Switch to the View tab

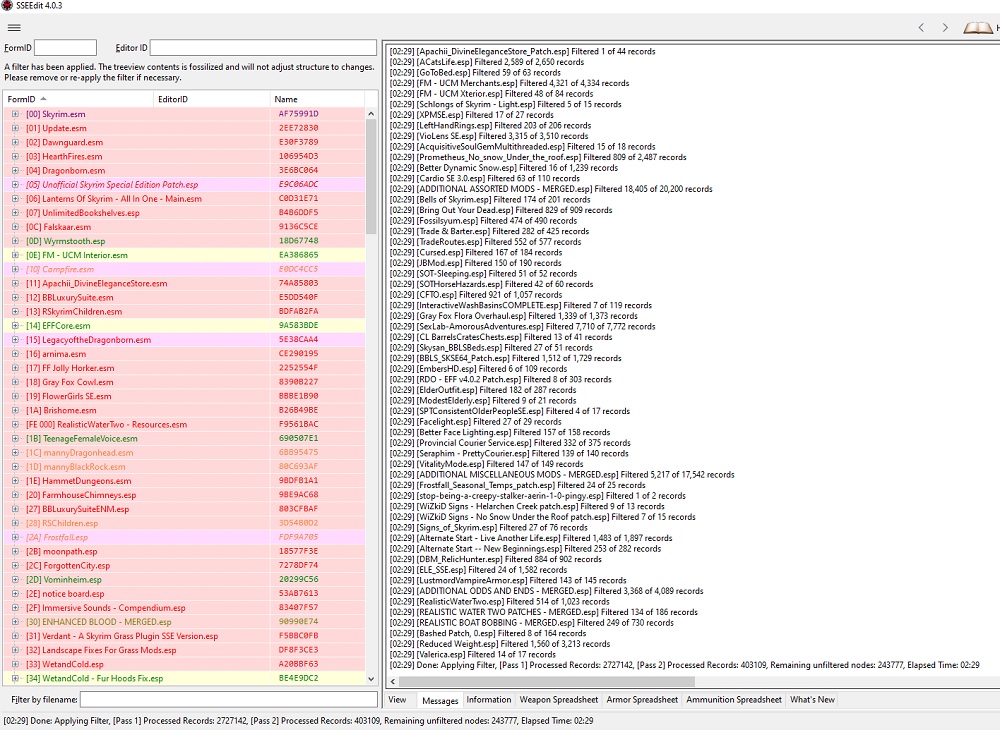point(397,699)
